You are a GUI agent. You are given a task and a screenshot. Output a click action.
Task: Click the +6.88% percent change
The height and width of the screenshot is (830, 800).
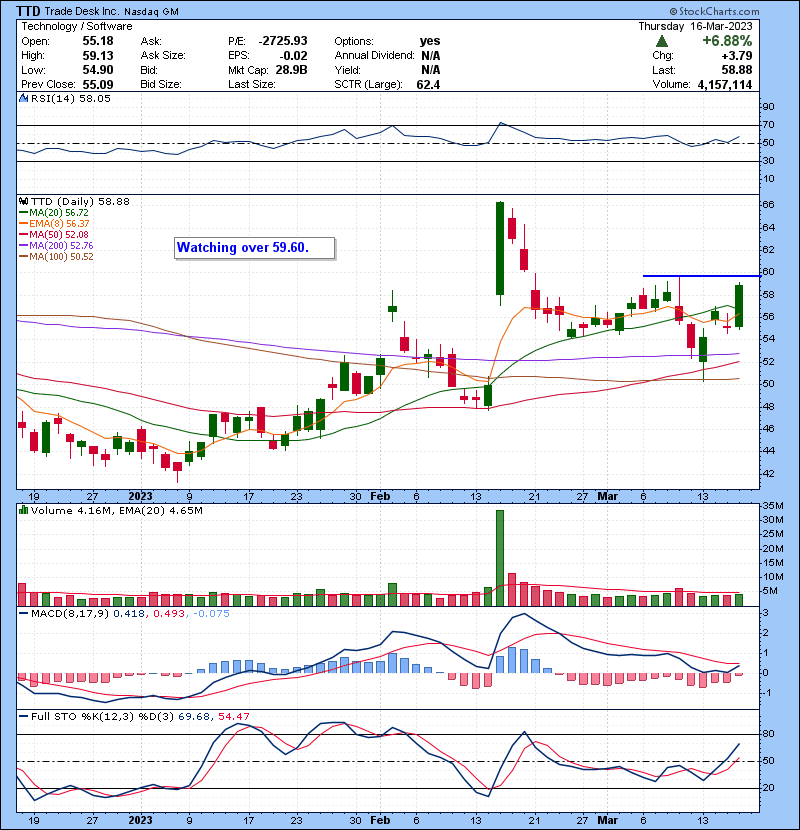click(727, 41)
